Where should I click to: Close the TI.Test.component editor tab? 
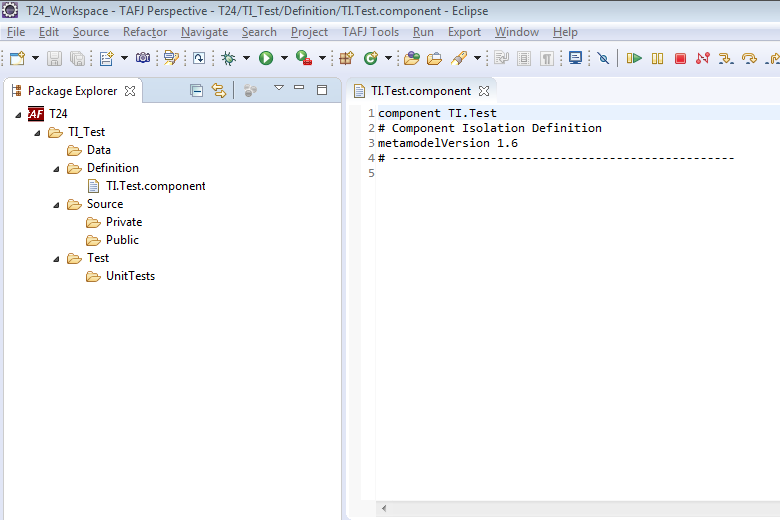coord(484,91)
